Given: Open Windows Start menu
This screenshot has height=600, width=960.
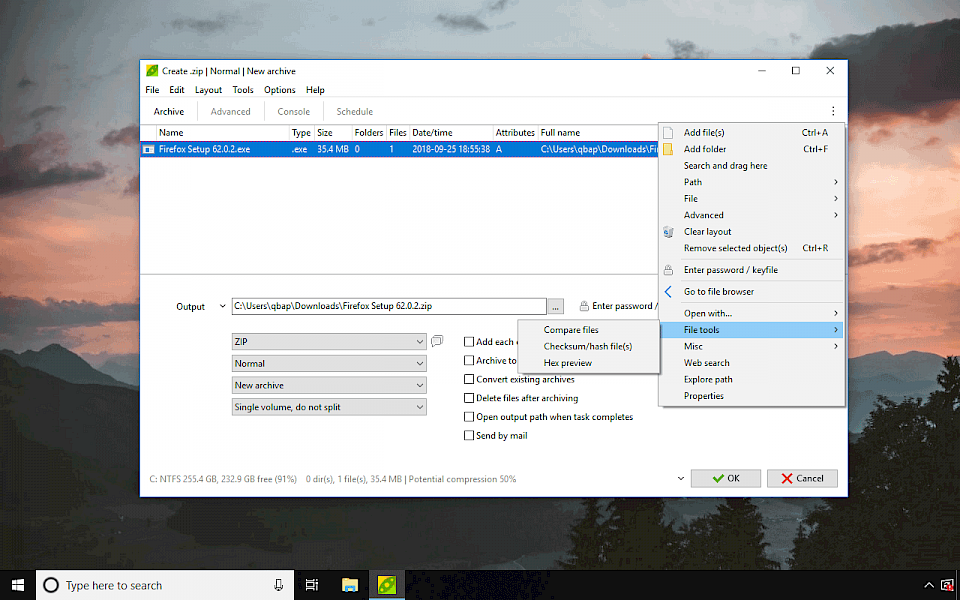Looking at the screenshot, I should click(x=18, y=585).
